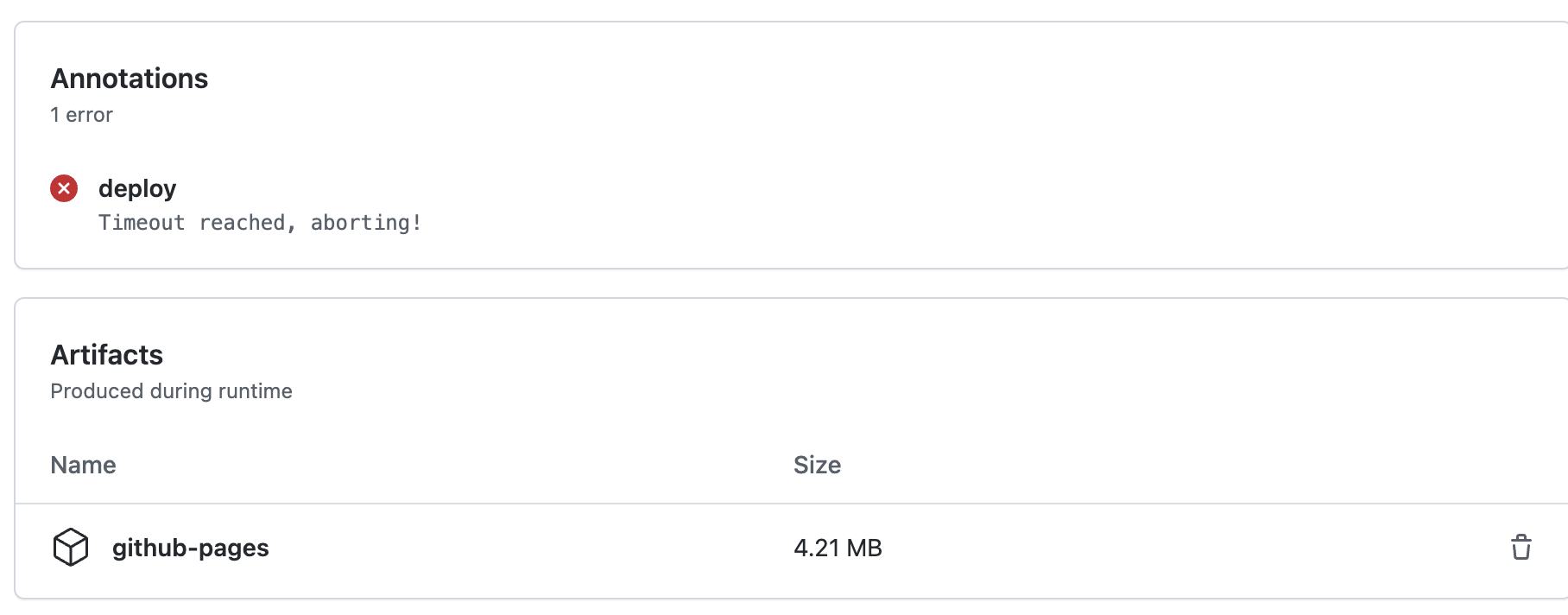
Task: Click the Artifacts section heading
Action: (x=107, y=354)
